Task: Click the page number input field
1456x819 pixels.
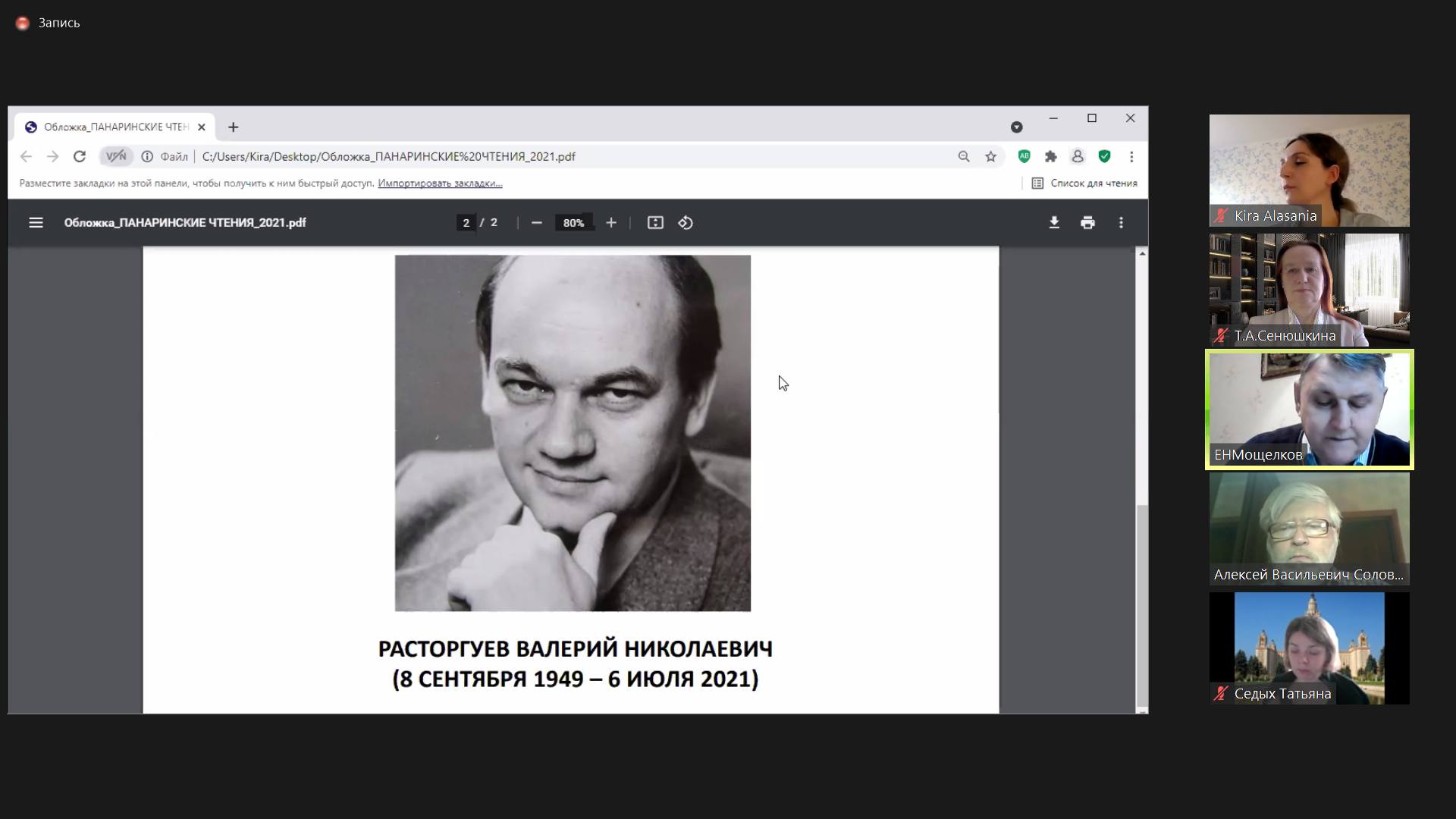Action: (x=466, y=223)
